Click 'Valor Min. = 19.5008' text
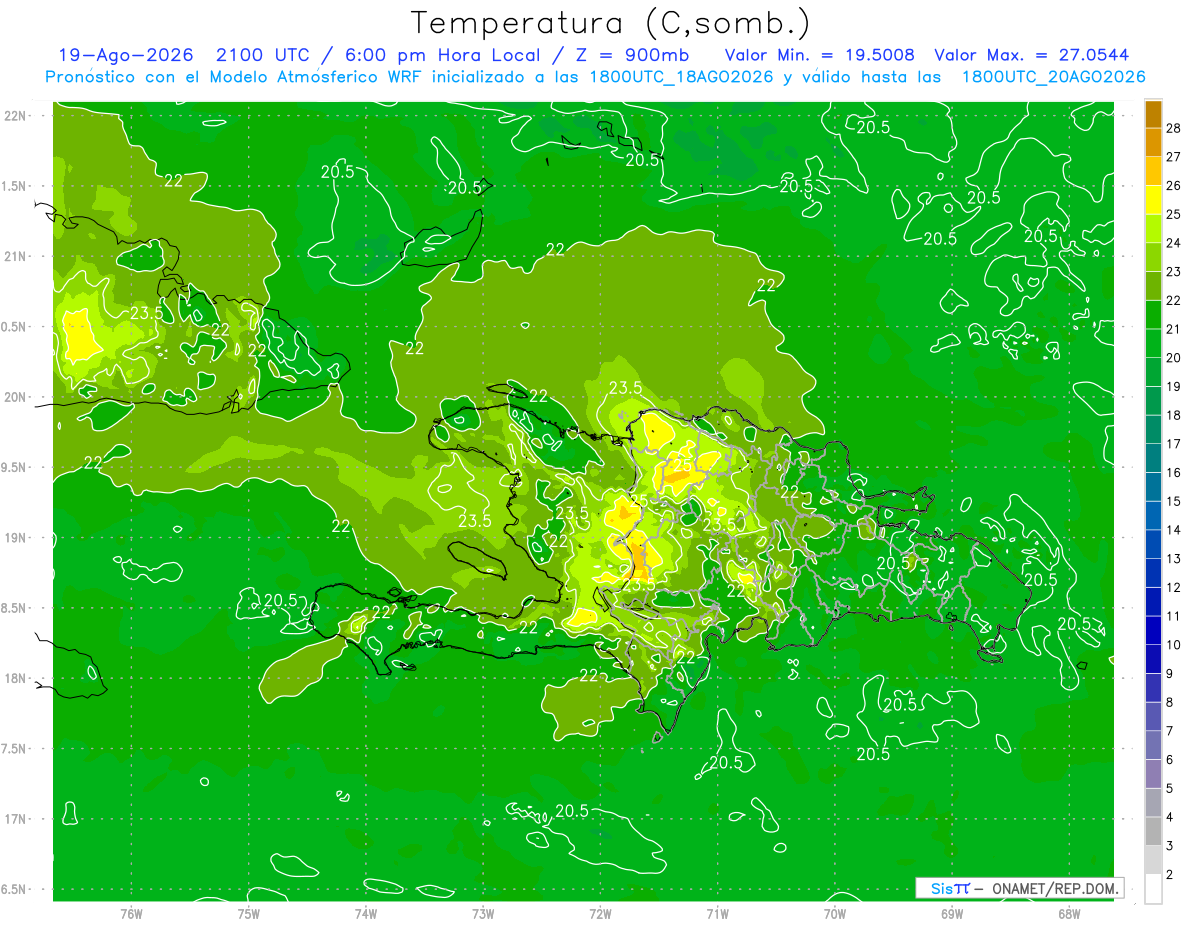Viewport: 1200px width, 927px height. pyautogui.click(x=820, y=56)
